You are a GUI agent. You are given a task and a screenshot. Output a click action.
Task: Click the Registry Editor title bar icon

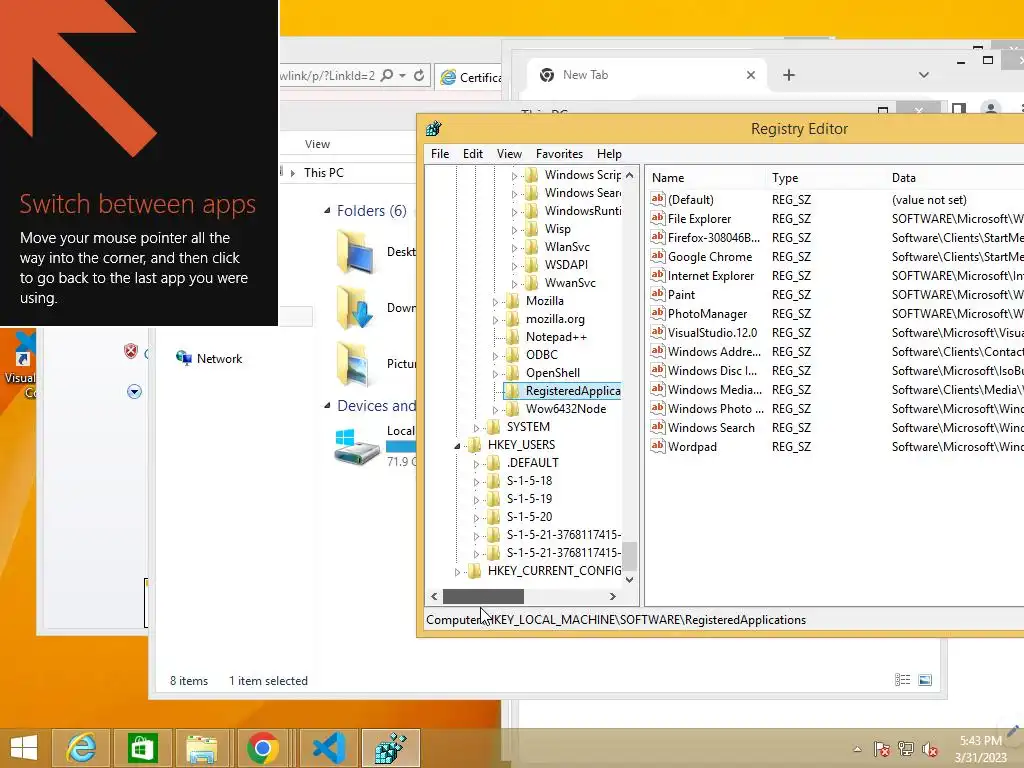click(434, 128)
